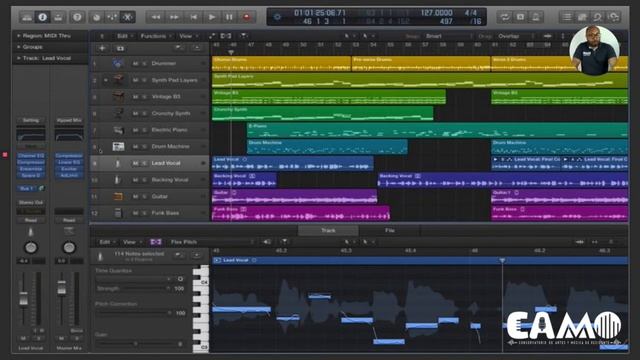Click the 4/4 time signature display
Viewport: 640px width, 360px height.
tap(471, 13)
